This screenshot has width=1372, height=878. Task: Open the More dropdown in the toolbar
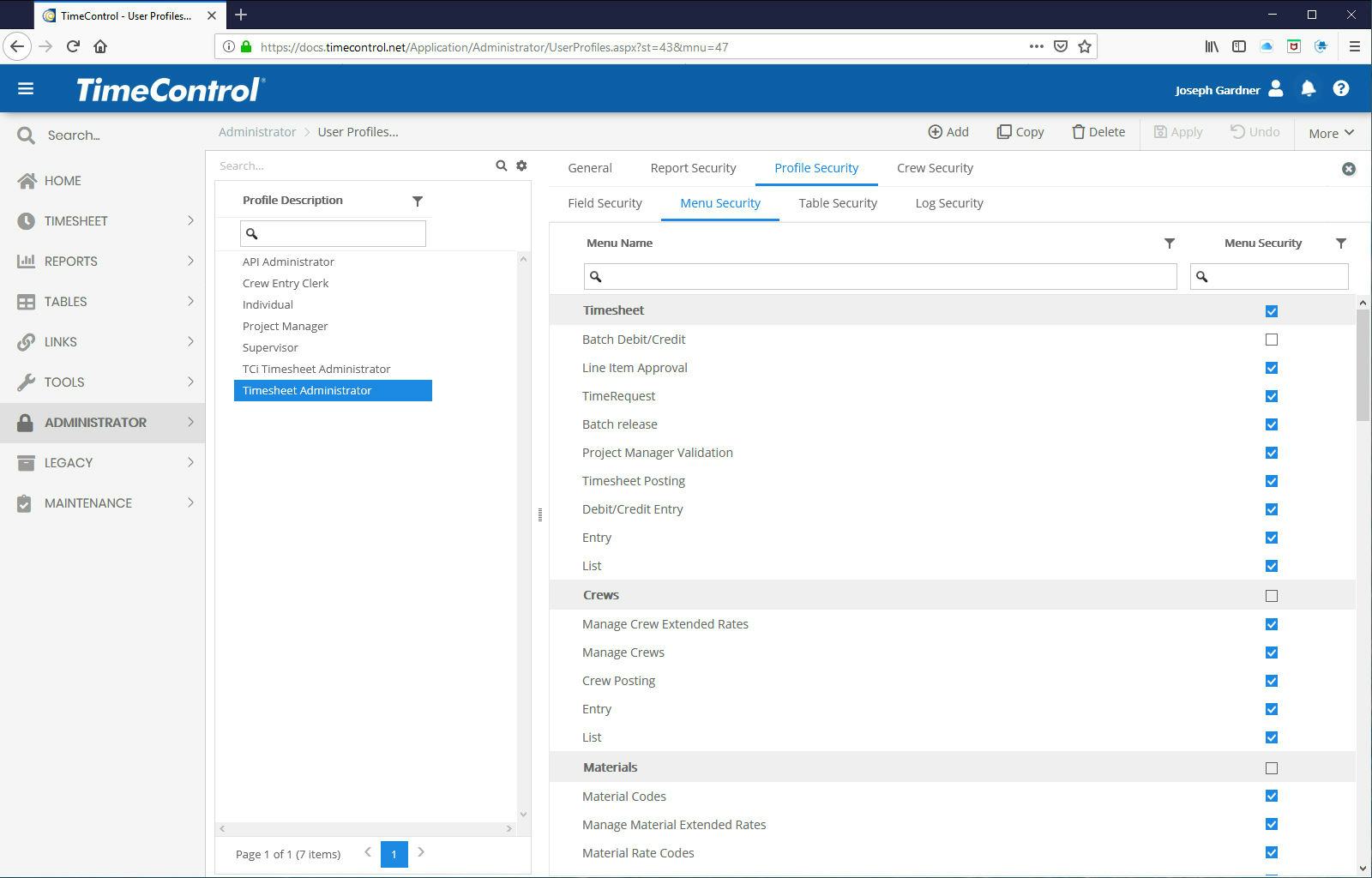(x=1330, y=133)
